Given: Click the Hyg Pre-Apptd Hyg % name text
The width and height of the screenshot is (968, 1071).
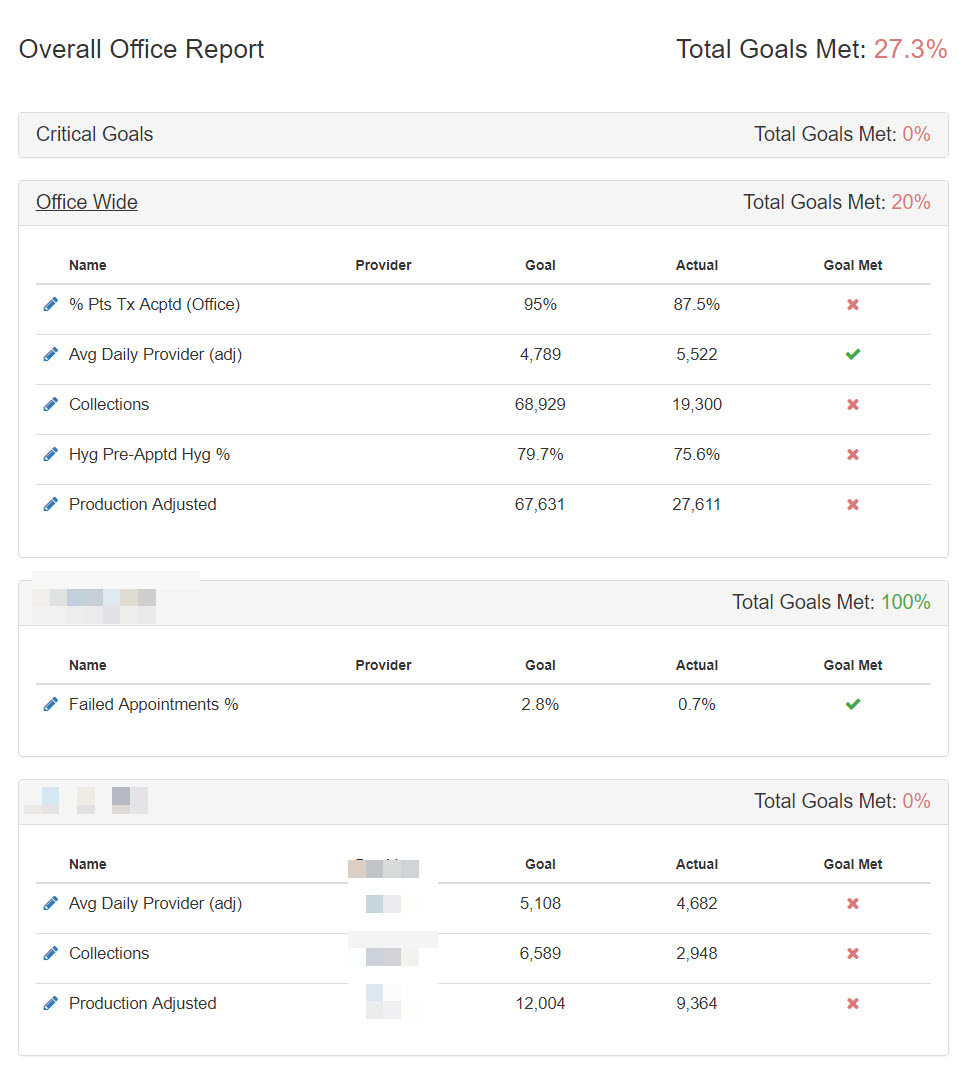Looking at the screenshot, I should pos(149,454).
